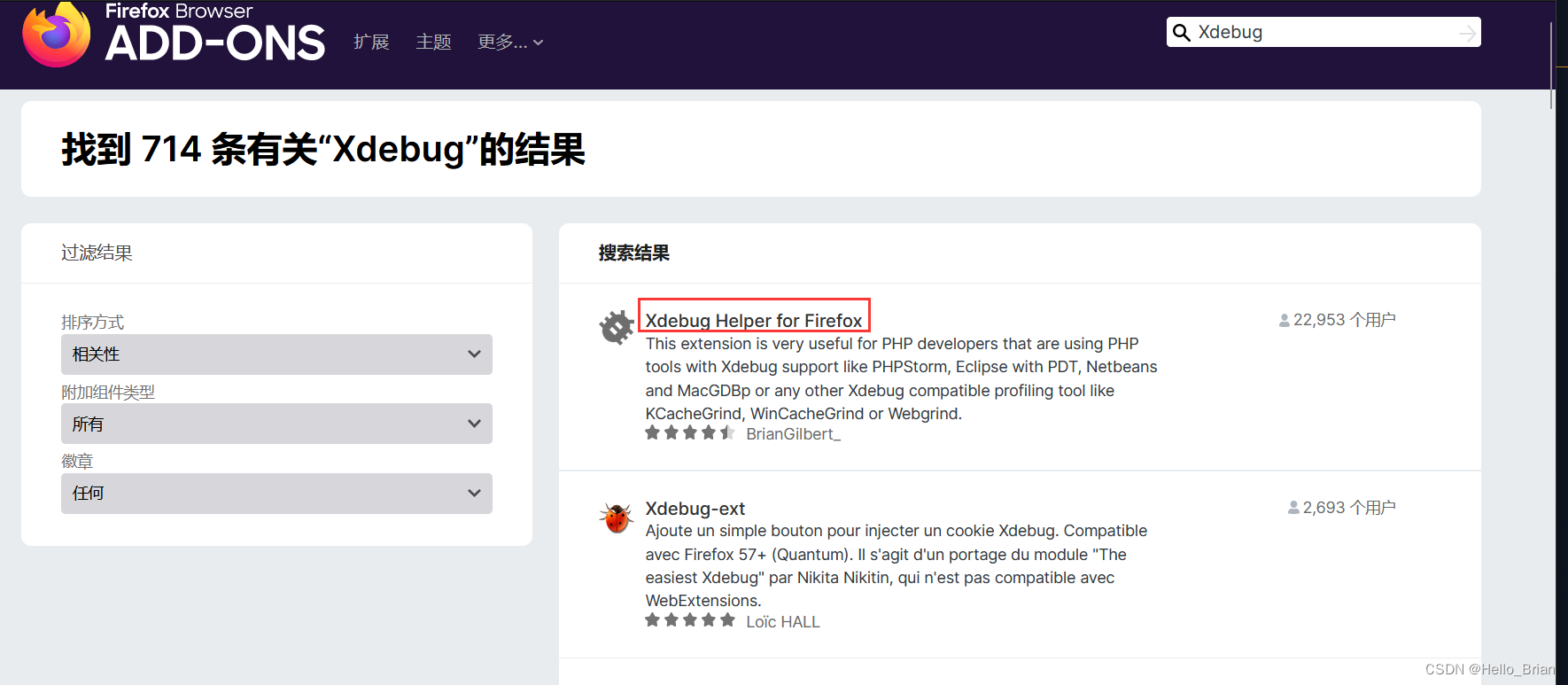Click the 2,693 个用户 user count
Screen dimensions: 1568x685
click(x=1349, y=508)
